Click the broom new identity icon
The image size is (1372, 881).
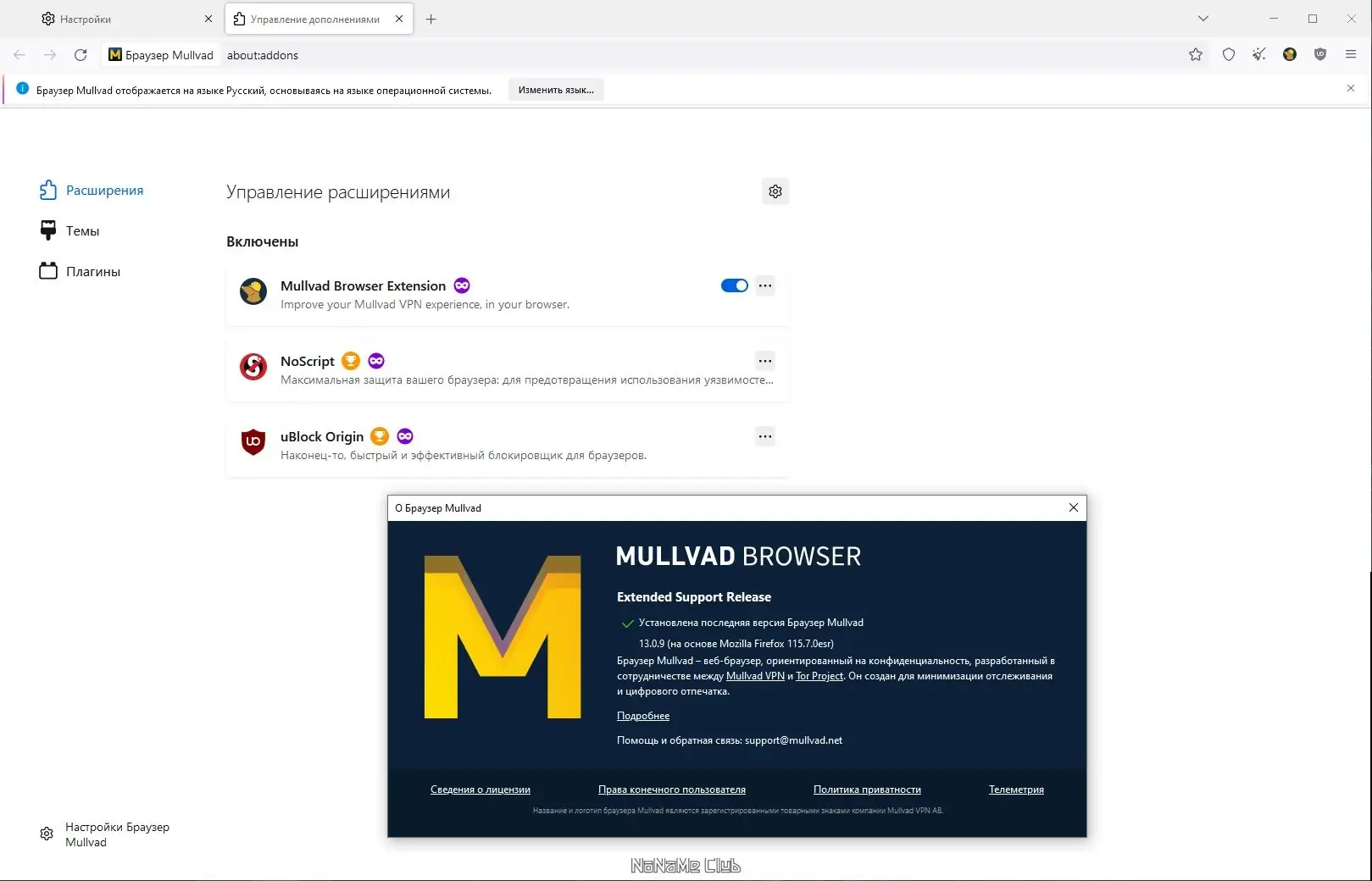click(1259, 55)
